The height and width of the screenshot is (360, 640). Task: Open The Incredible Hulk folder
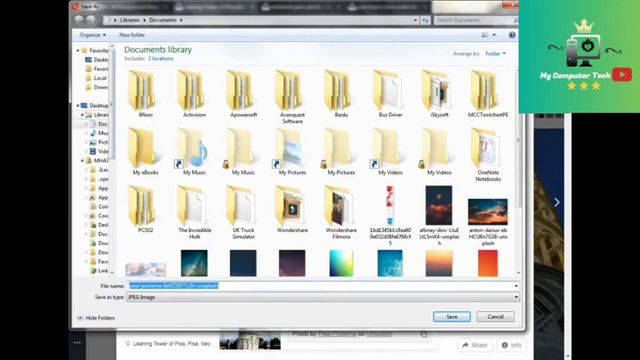[194, 212]
